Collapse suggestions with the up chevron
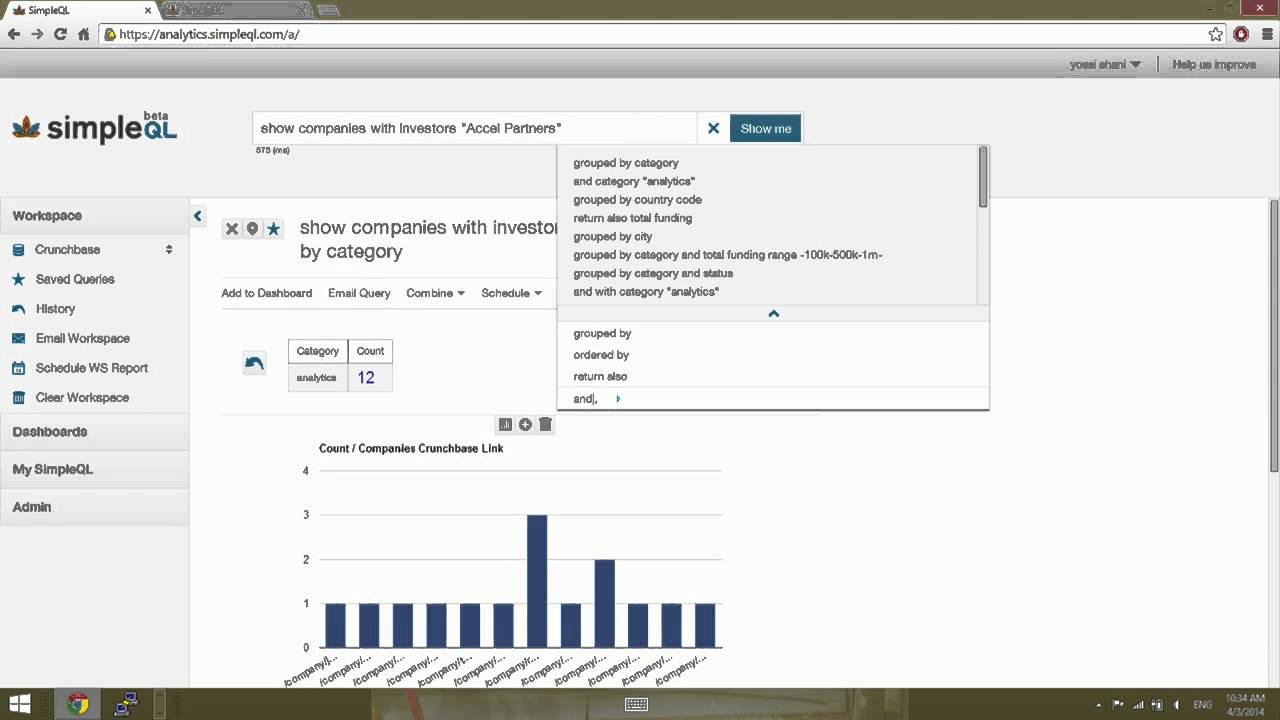Viewport: 1280px width, 720px height. tap(773, 313)
